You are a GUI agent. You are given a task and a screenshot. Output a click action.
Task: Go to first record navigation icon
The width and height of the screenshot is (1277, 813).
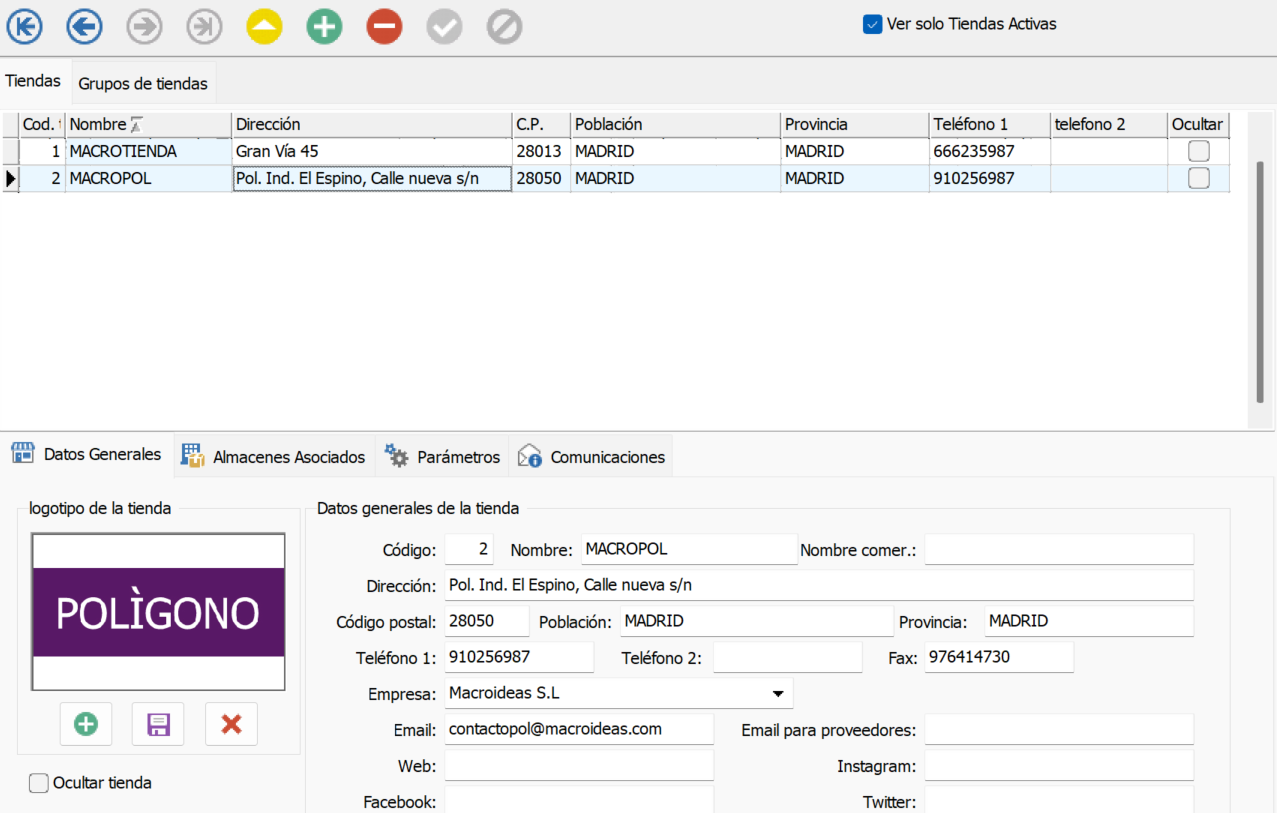[x=24, y=27]
